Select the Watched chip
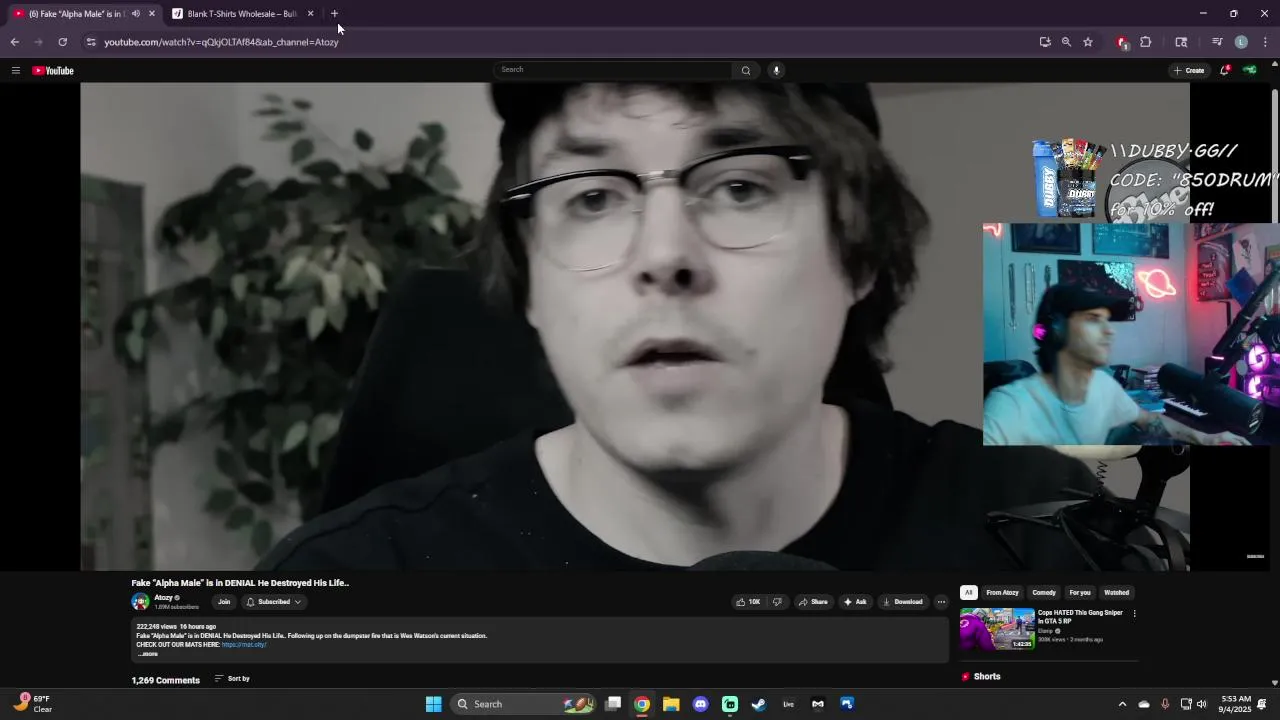Screen dimensions: 1280x720 point(1116,593)
